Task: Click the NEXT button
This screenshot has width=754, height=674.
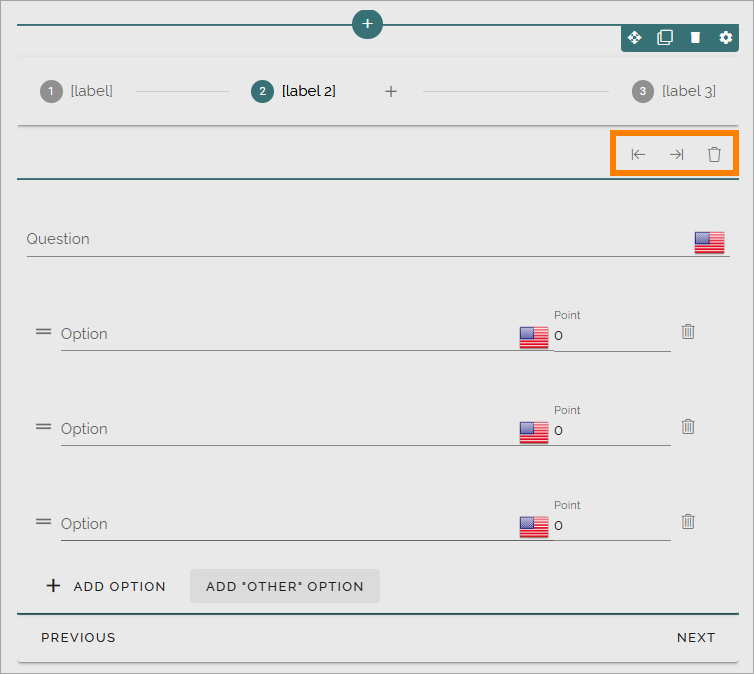Action: [696, 637]
